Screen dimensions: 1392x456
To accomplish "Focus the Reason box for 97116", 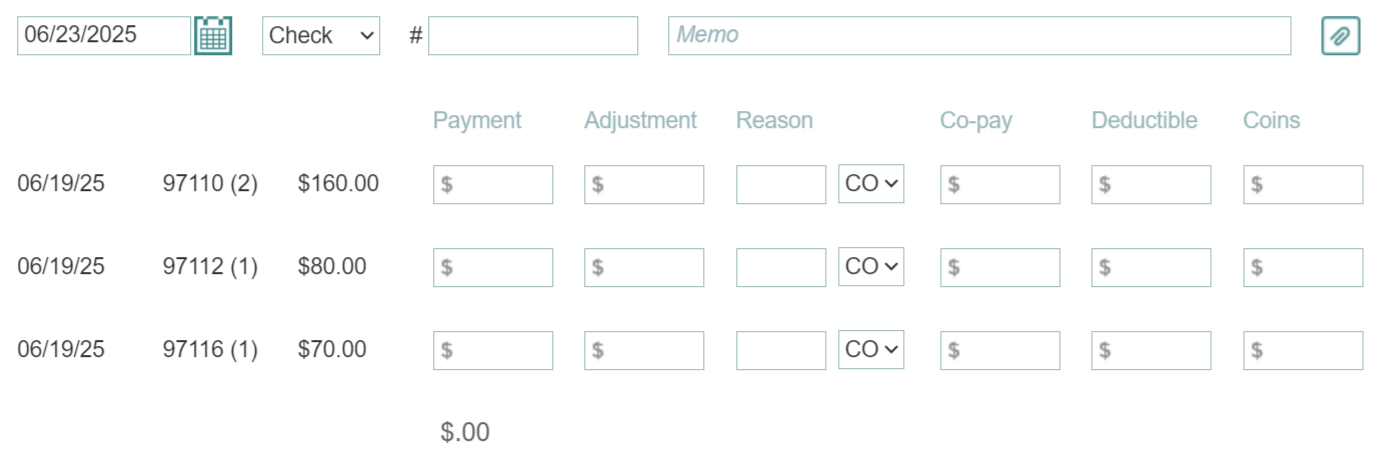I will pyautogui.click(x=781, y=351).
